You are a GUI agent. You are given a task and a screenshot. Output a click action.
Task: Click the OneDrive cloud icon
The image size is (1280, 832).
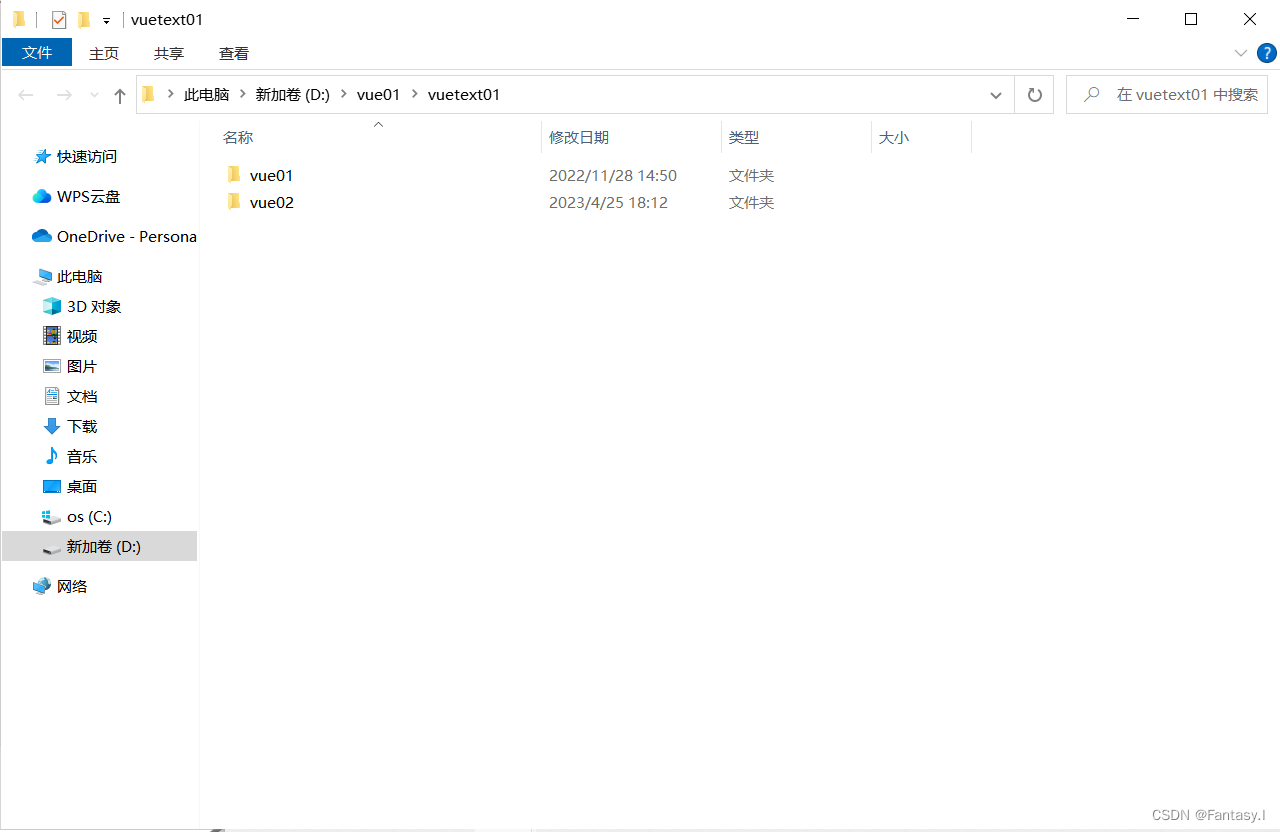coord(42,236)
